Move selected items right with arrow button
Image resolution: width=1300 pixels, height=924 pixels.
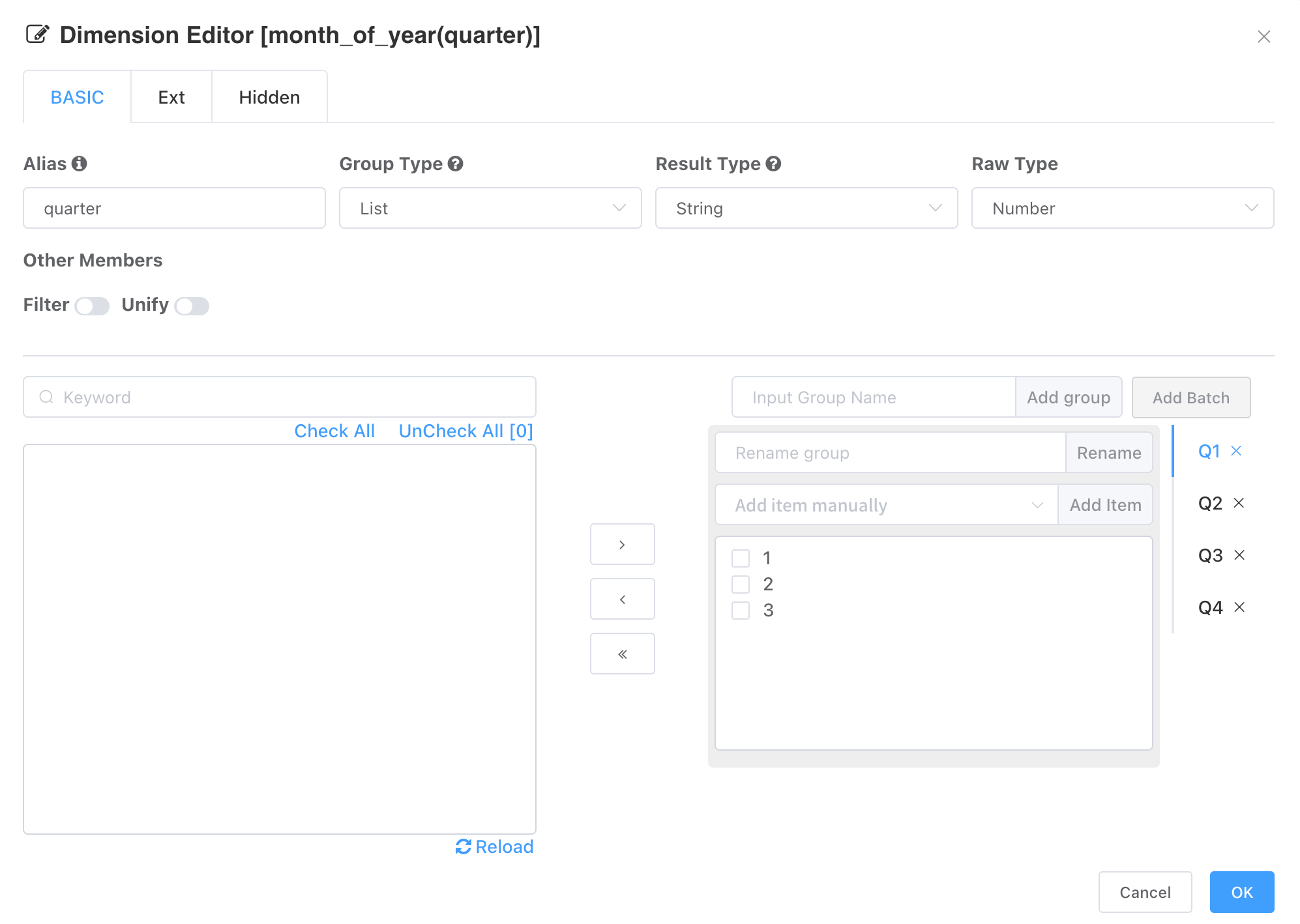(622, 544)
